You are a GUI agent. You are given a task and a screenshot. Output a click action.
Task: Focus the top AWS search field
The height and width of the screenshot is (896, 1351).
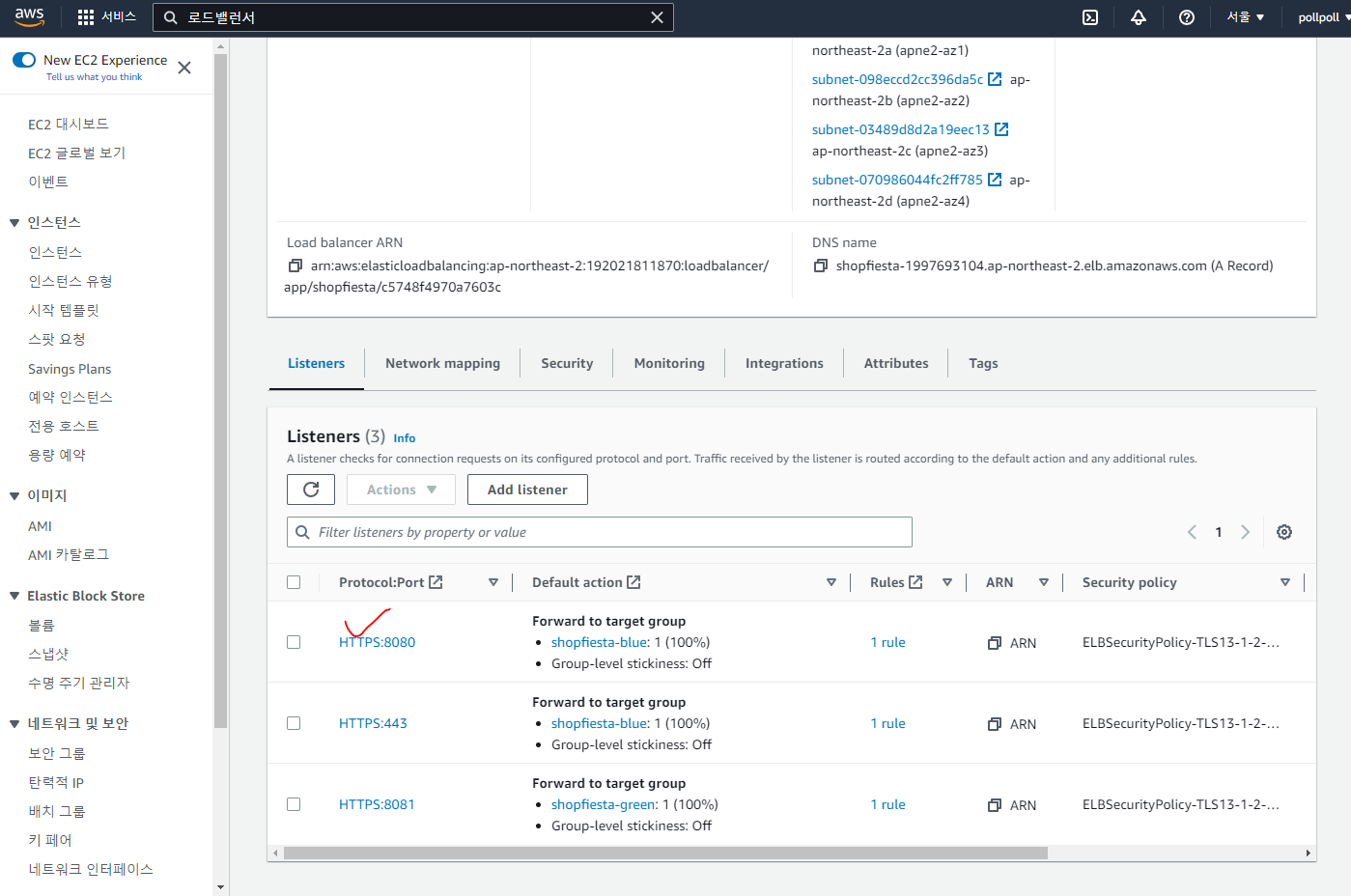[413, 17]
